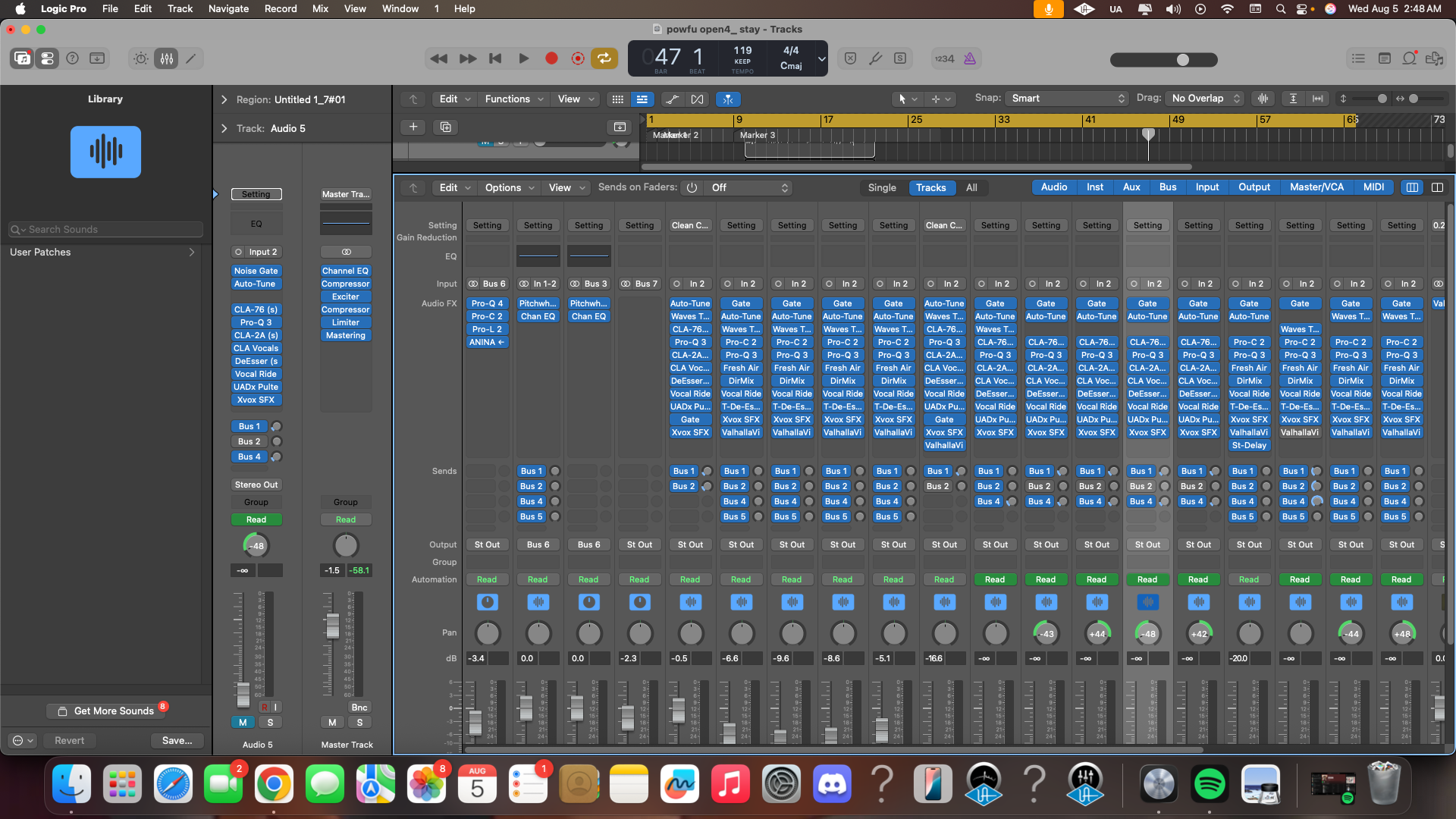Go to beginning of project

tap(495, 58)
